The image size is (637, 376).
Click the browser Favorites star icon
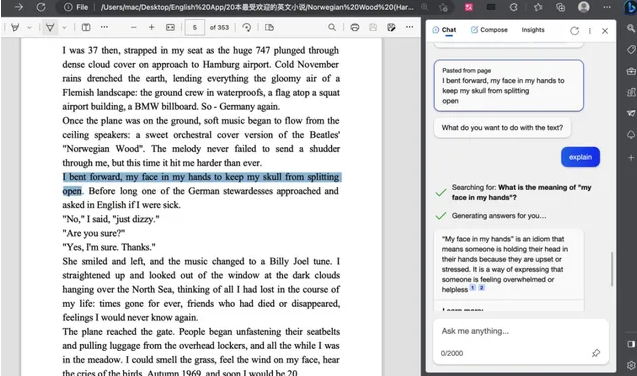(x=538, y=7)
